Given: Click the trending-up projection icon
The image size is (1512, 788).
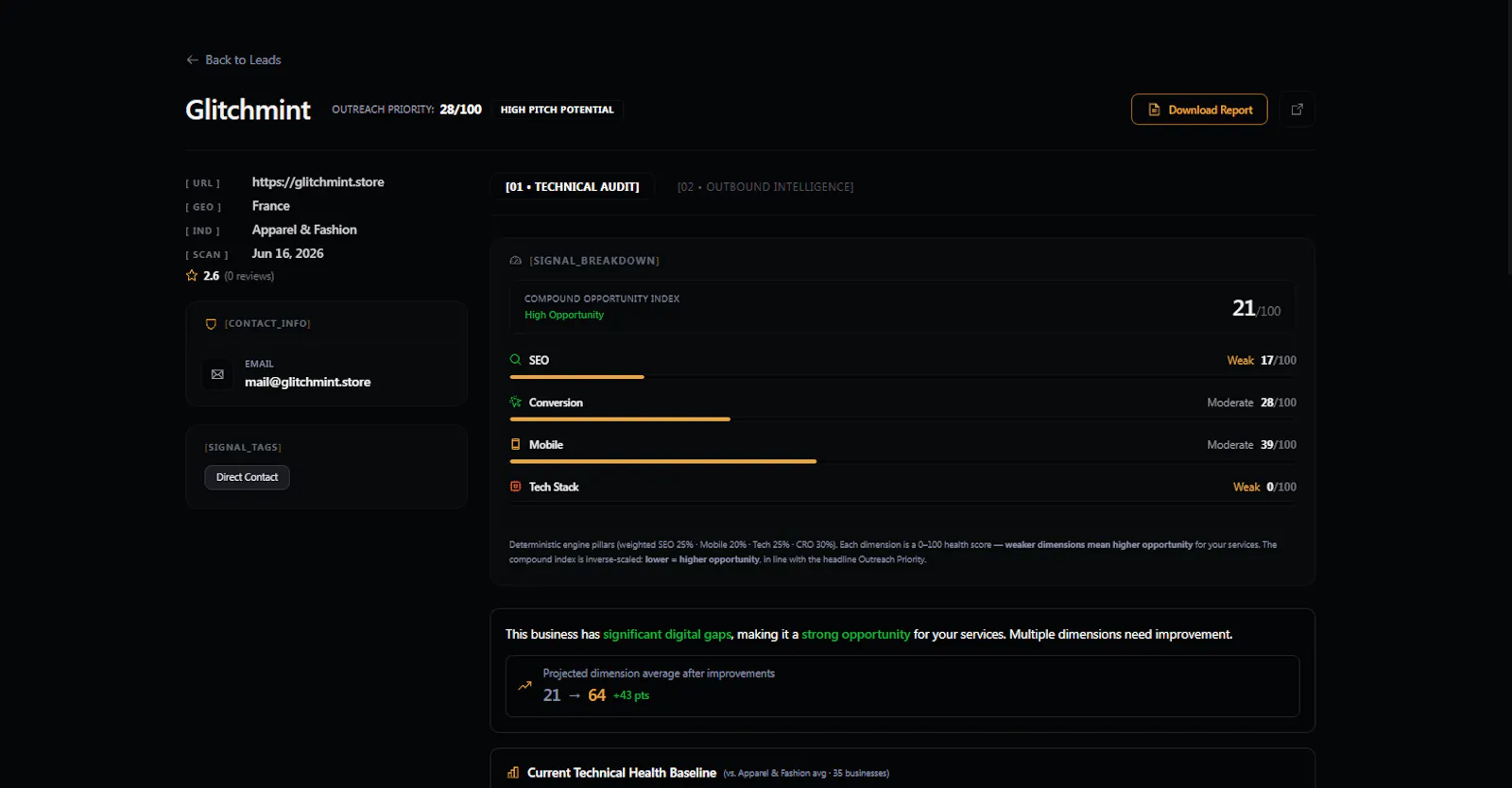Looking at the screenshot, I should [x=524, y=686].
